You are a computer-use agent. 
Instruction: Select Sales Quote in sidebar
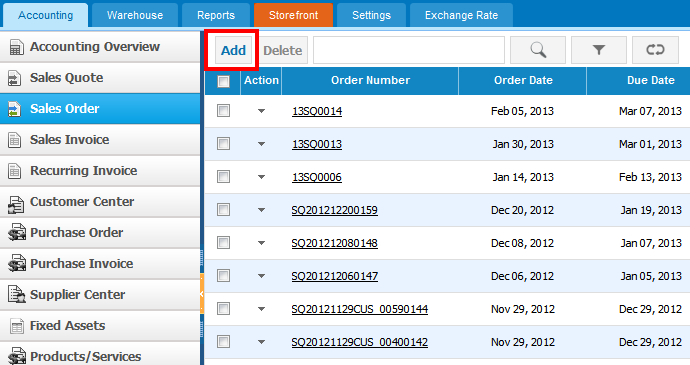point(100,78)
